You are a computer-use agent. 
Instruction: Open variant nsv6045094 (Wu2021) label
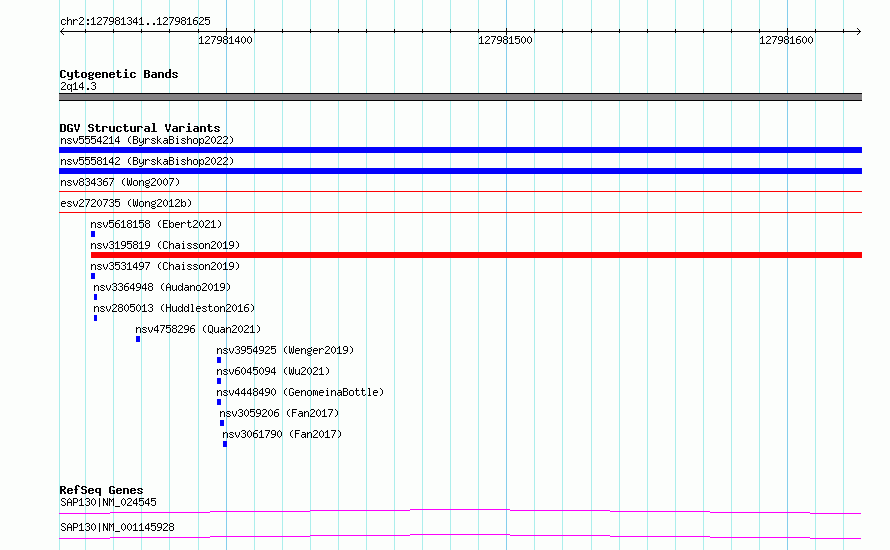(273, 371)
